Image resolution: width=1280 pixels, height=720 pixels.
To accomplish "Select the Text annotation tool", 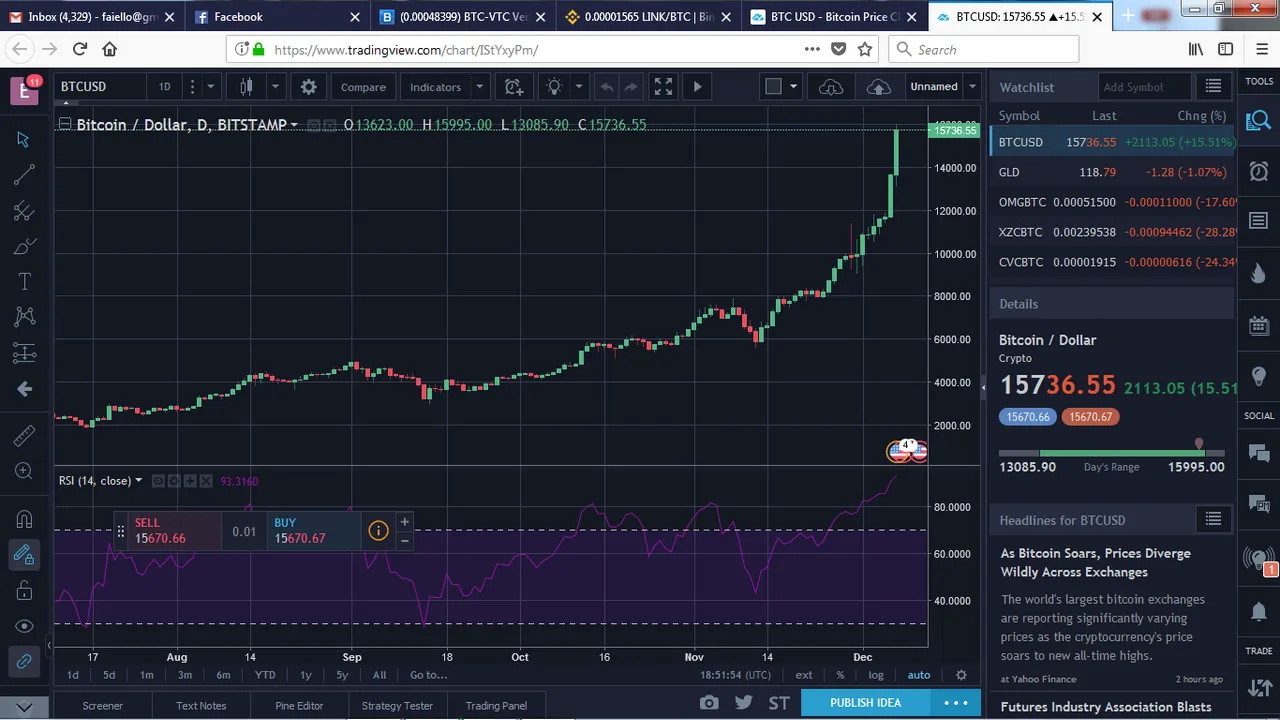I will click(x=24, y=282).
